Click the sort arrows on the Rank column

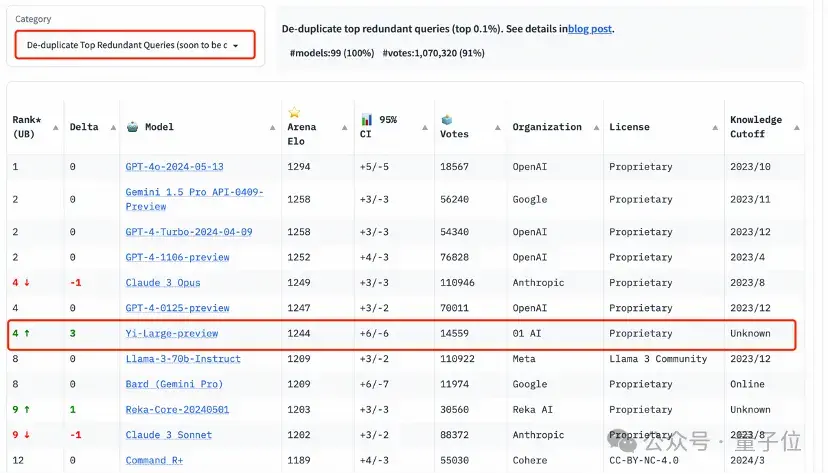pos(55,127)
